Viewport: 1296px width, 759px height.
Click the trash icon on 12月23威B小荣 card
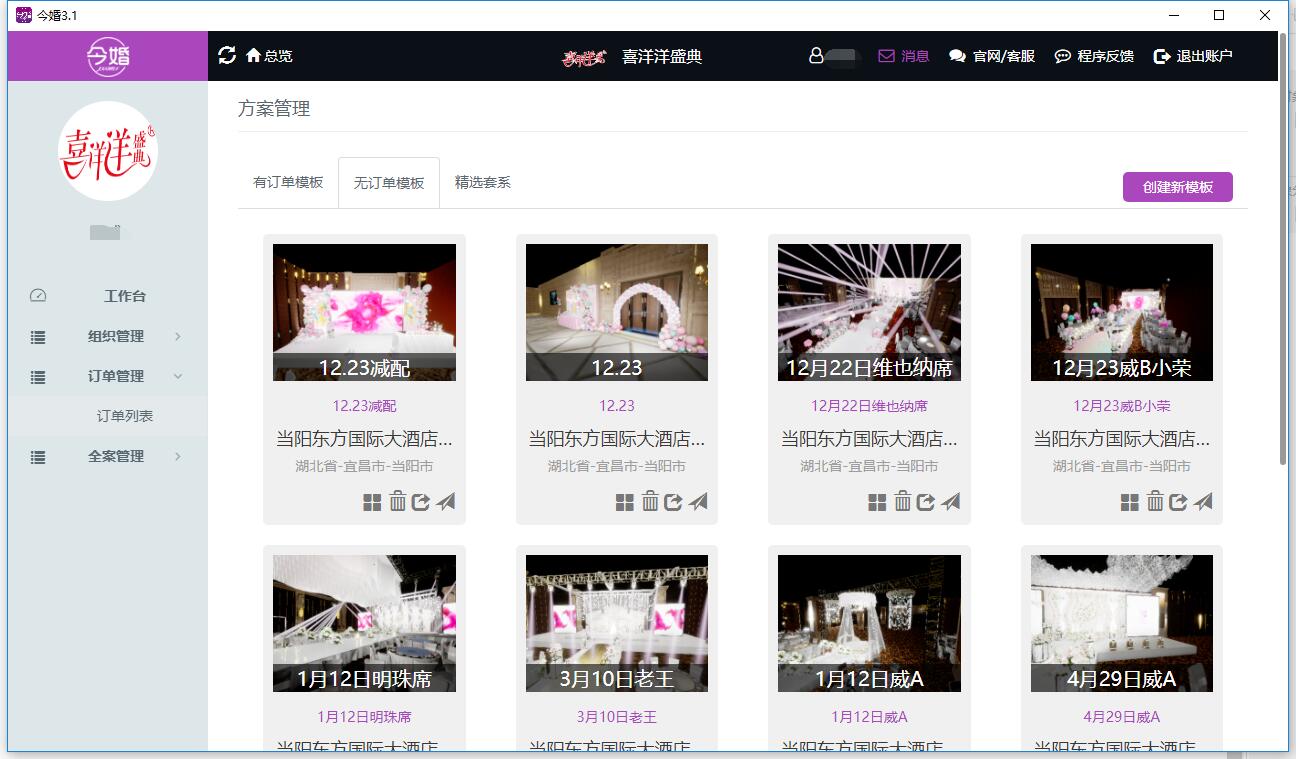tap(1154, 501)
